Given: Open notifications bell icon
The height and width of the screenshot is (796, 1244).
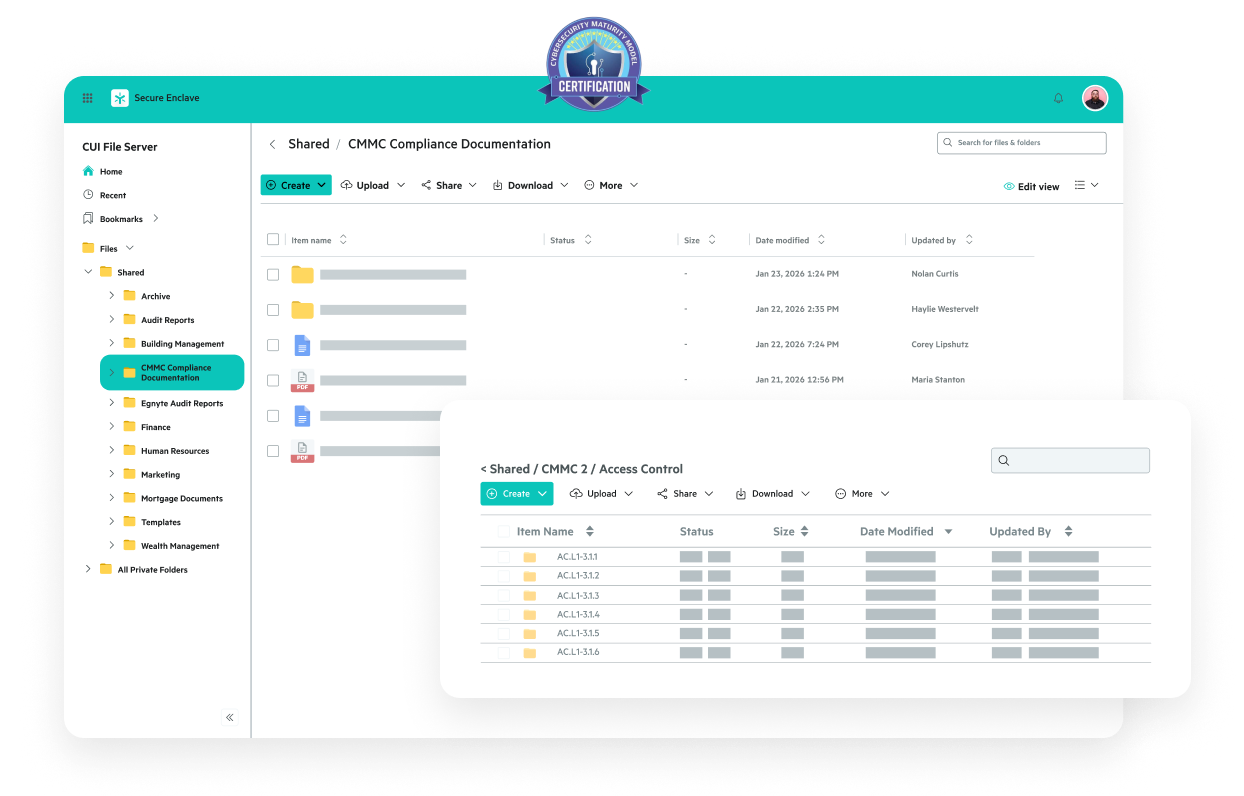Looking at the screenshot, I should [1058, 98].
